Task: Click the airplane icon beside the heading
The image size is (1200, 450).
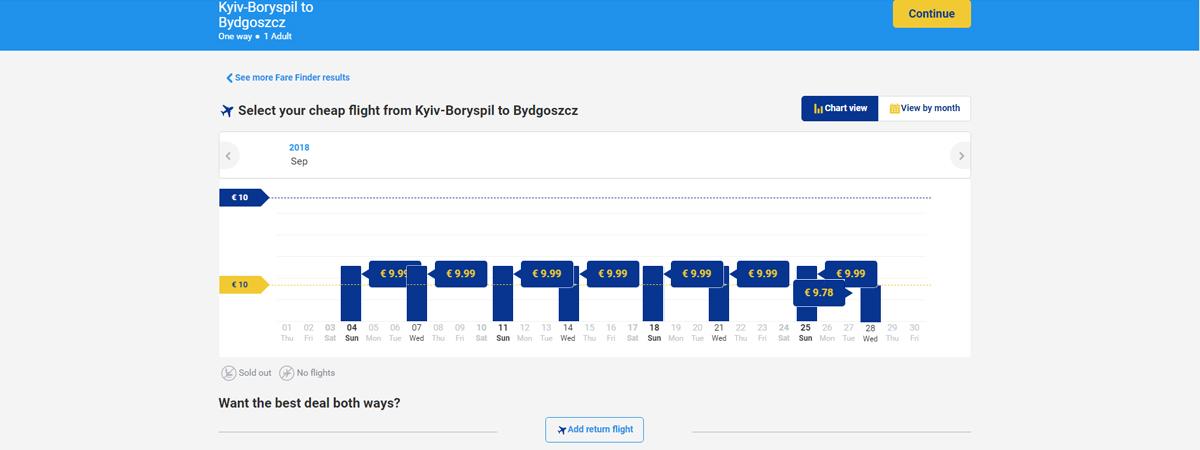Action: [226, 110]
